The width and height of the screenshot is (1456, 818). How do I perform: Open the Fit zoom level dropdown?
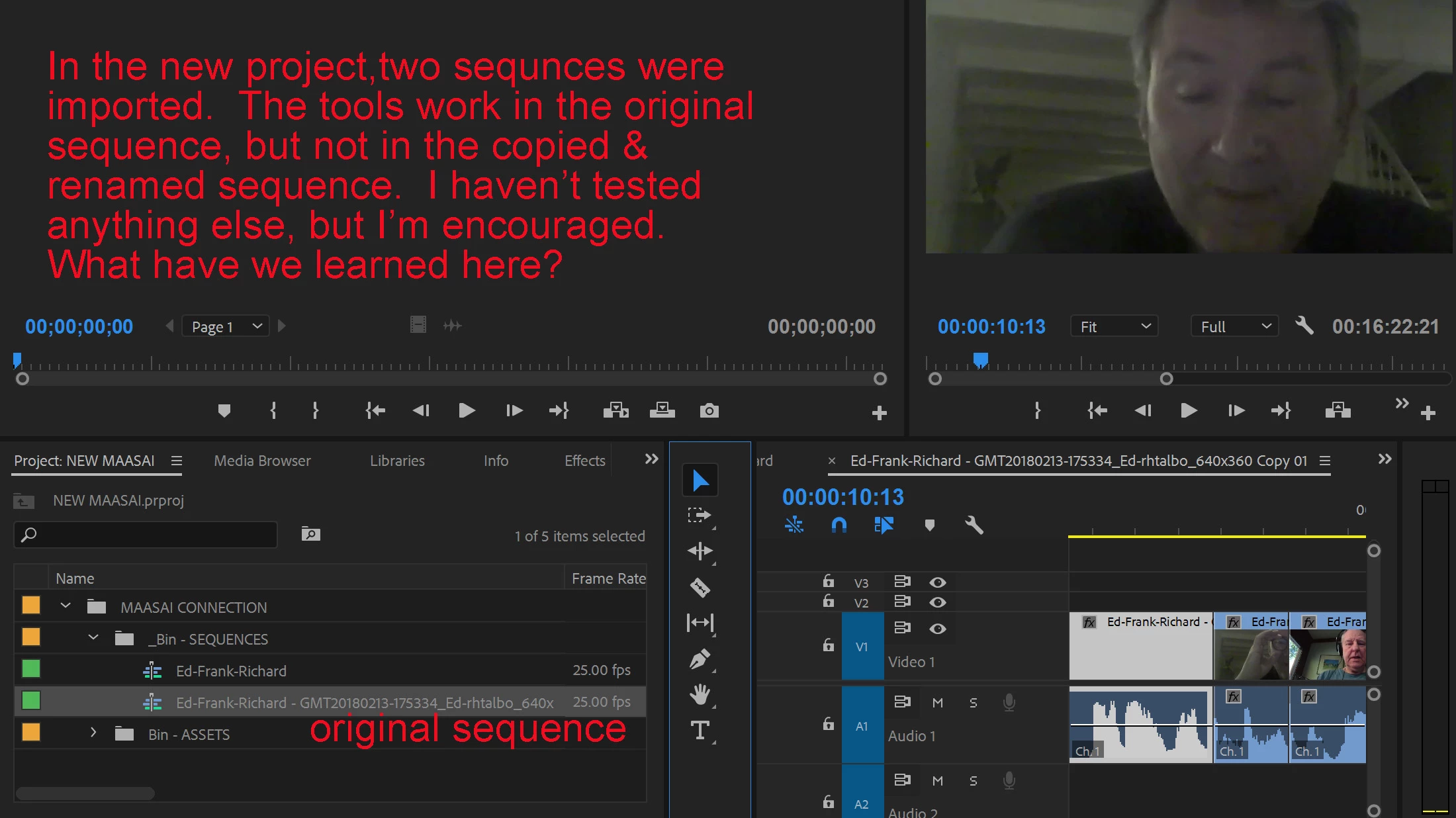tap(1115, 326)
